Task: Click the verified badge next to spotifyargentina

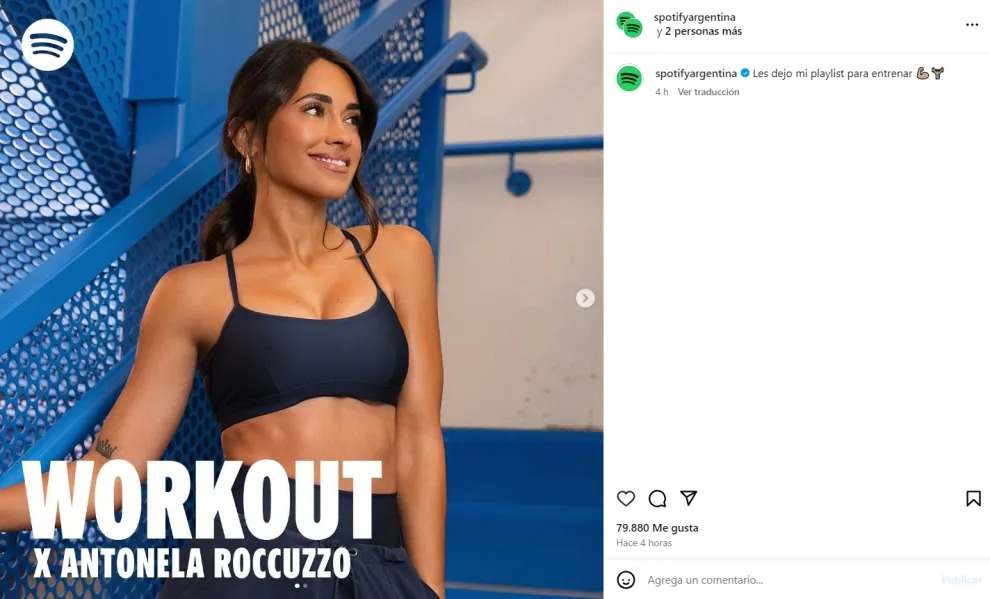Action: coord(744,73)
